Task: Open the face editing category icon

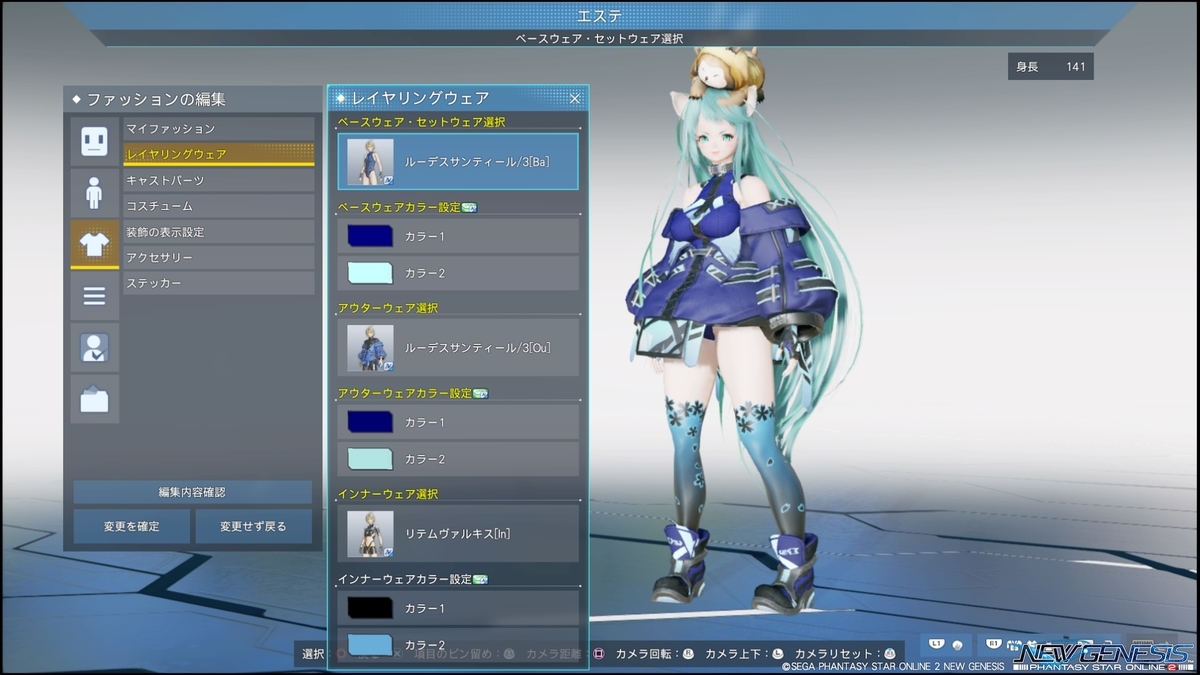Action: [94, 141]
